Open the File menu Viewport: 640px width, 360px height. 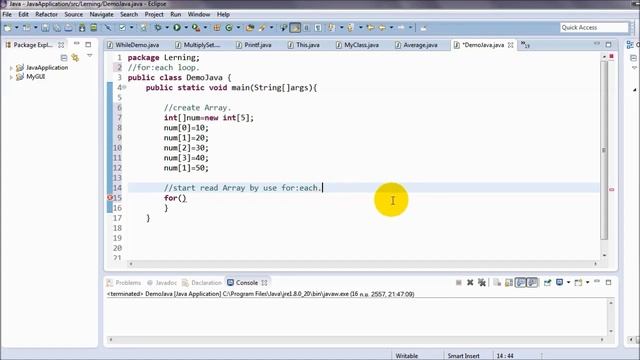7,14
